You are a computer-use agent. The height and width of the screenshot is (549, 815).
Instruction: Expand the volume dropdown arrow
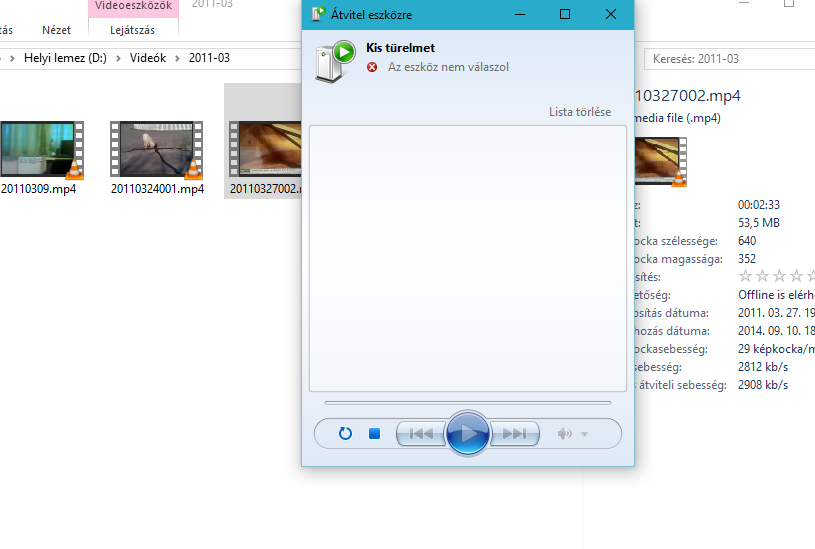[x=584, y=434]
